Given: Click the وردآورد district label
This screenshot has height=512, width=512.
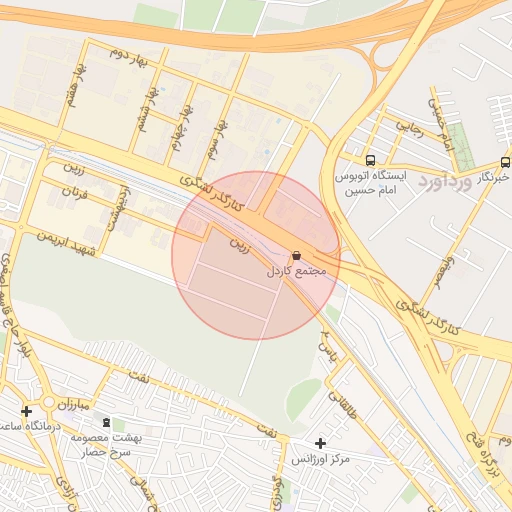Looking at the screenshot, I should point(445,182).
